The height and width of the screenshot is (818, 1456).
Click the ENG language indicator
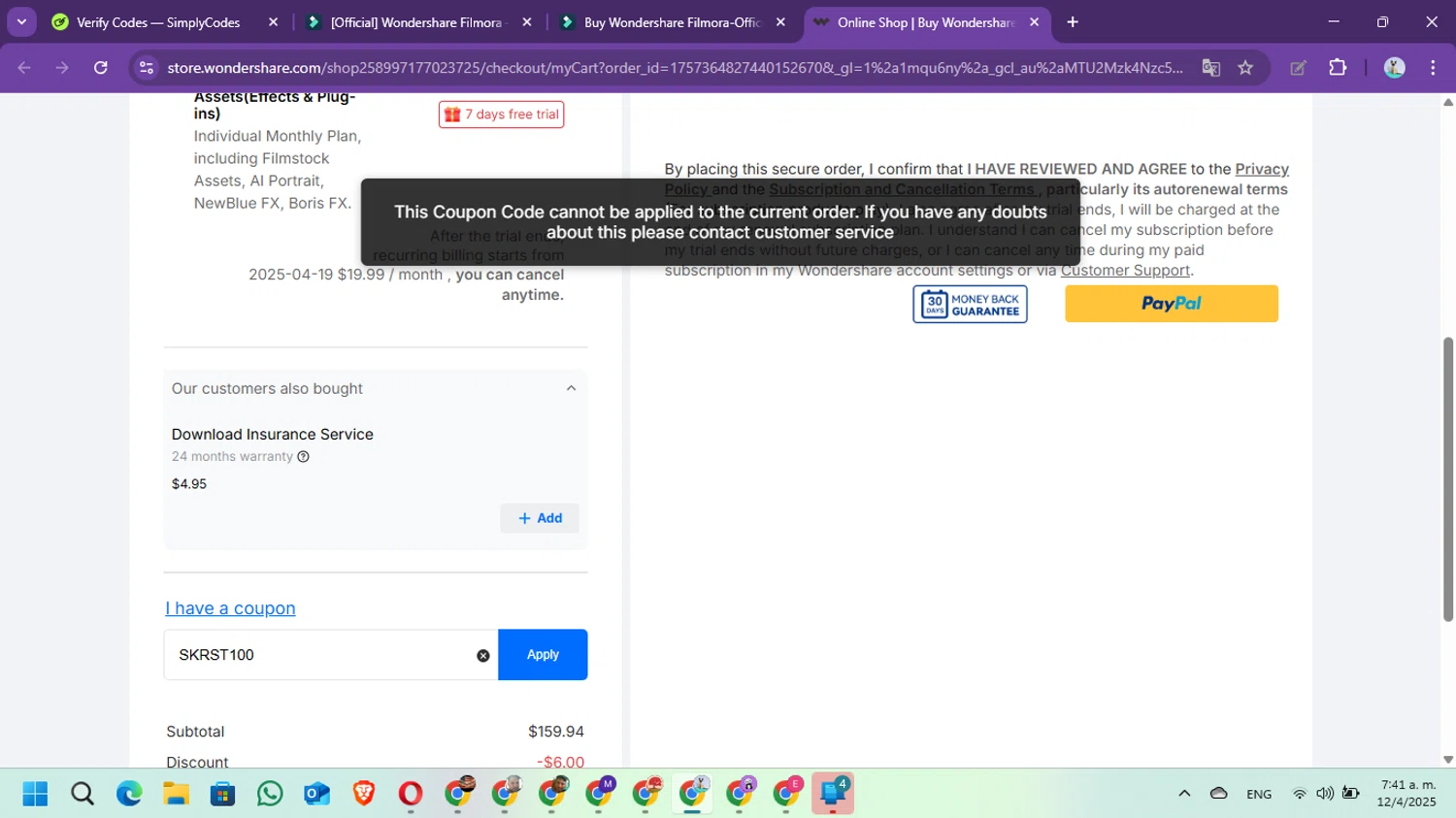pos(1259,794)
